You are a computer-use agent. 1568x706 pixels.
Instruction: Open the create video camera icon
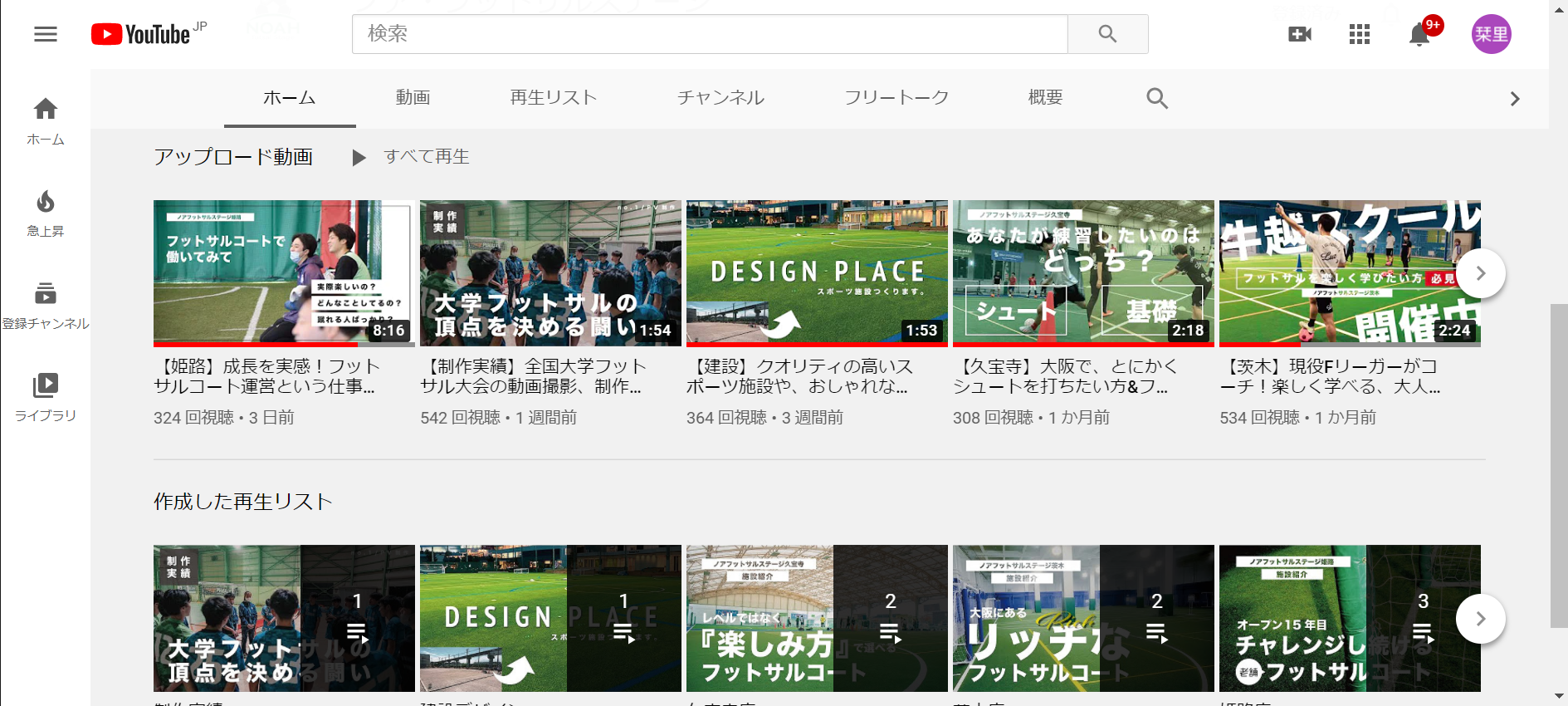pos(1300,34)
